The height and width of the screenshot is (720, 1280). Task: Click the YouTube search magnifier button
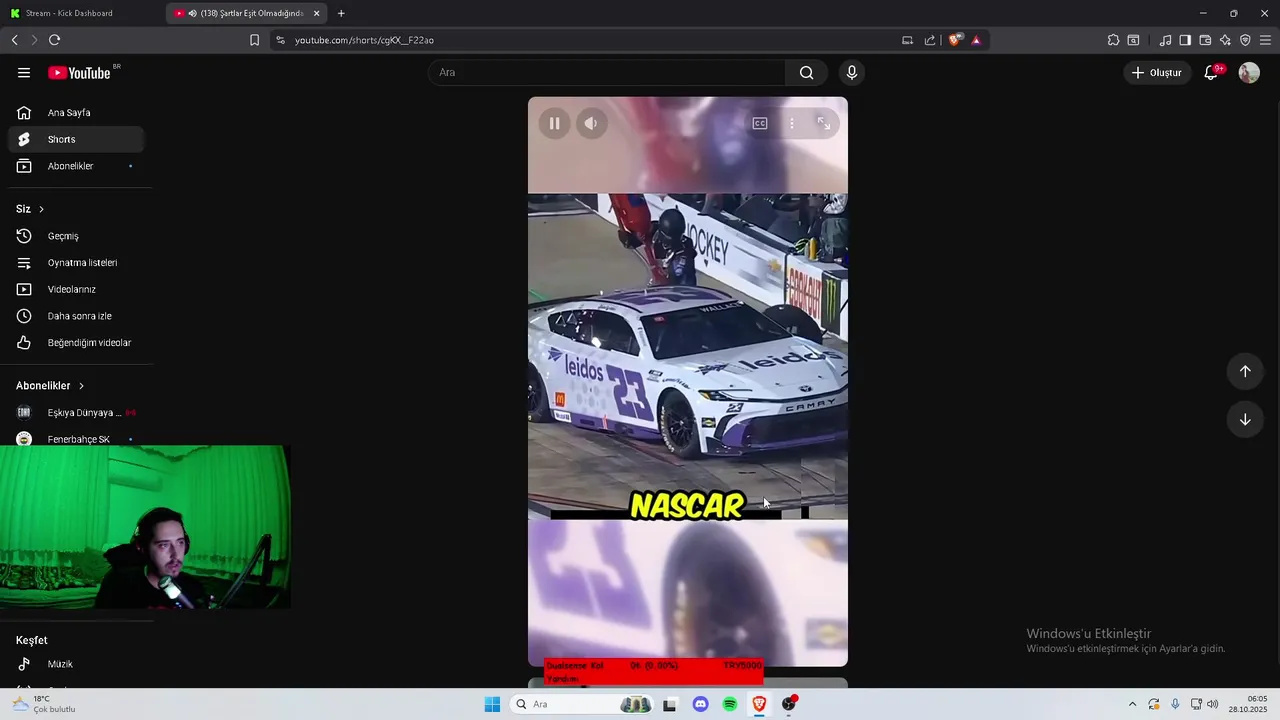tap(806, 72)
